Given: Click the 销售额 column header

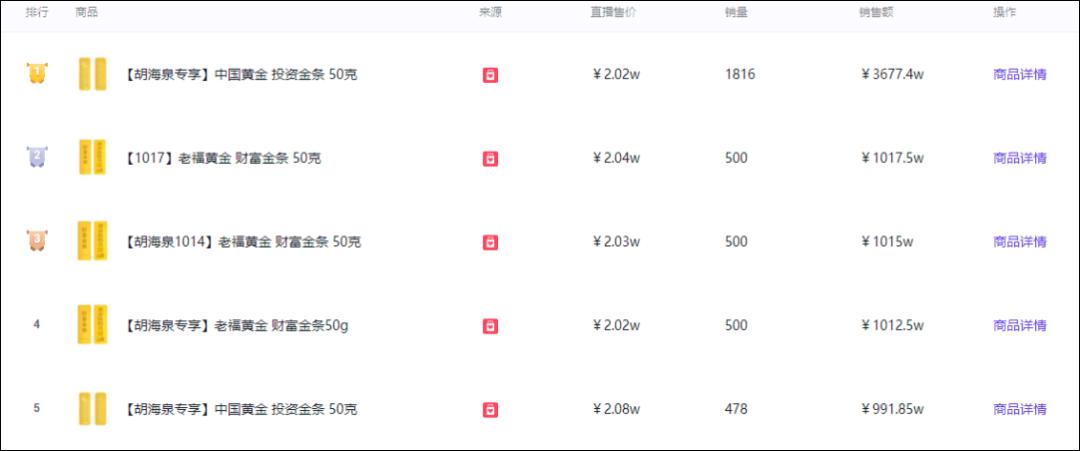Looking at the screenshot, I should (875, 13).
